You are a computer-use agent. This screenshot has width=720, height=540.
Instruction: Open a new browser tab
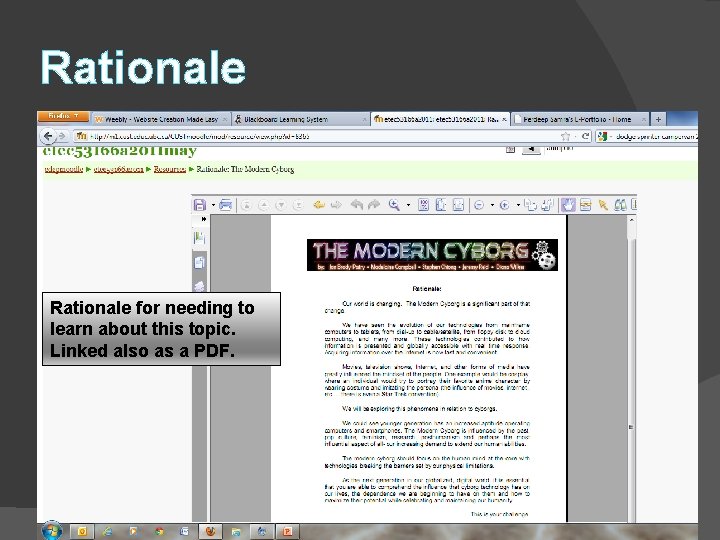(658, 119)
